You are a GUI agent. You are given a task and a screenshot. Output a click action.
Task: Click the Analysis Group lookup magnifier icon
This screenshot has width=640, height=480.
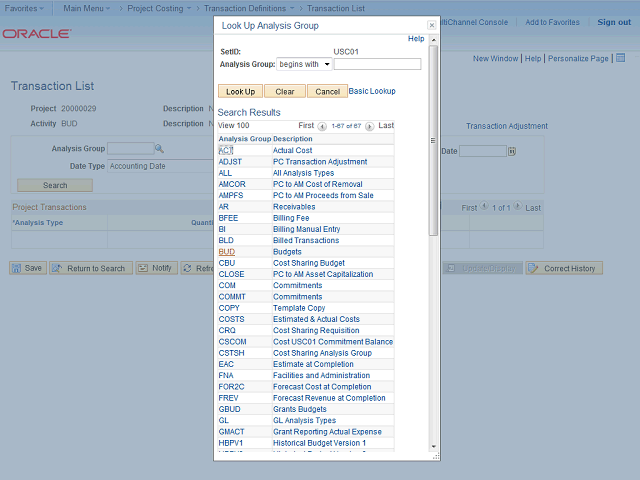click(x=159, y=149)
